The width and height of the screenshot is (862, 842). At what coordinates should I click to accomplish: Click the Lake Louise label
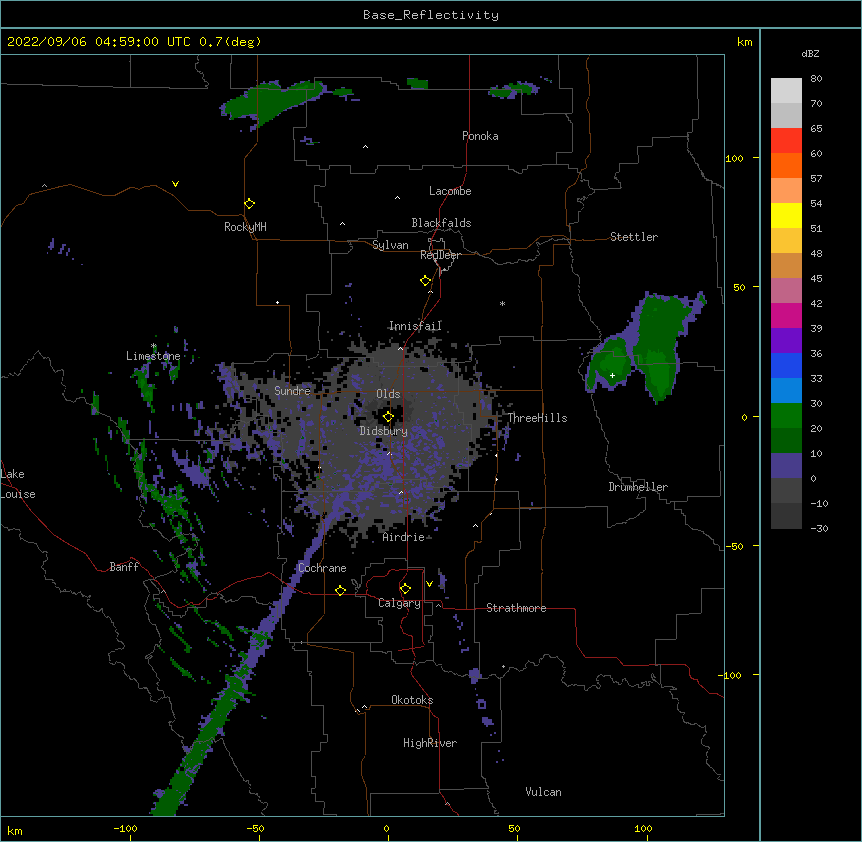tap(18, 484)
